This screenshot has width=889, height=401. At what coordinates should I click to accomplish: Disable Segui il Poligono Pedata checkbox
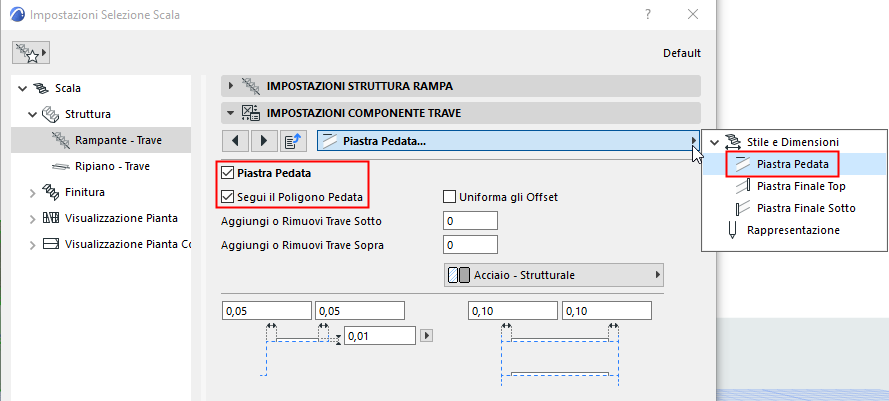pos(227,197)
